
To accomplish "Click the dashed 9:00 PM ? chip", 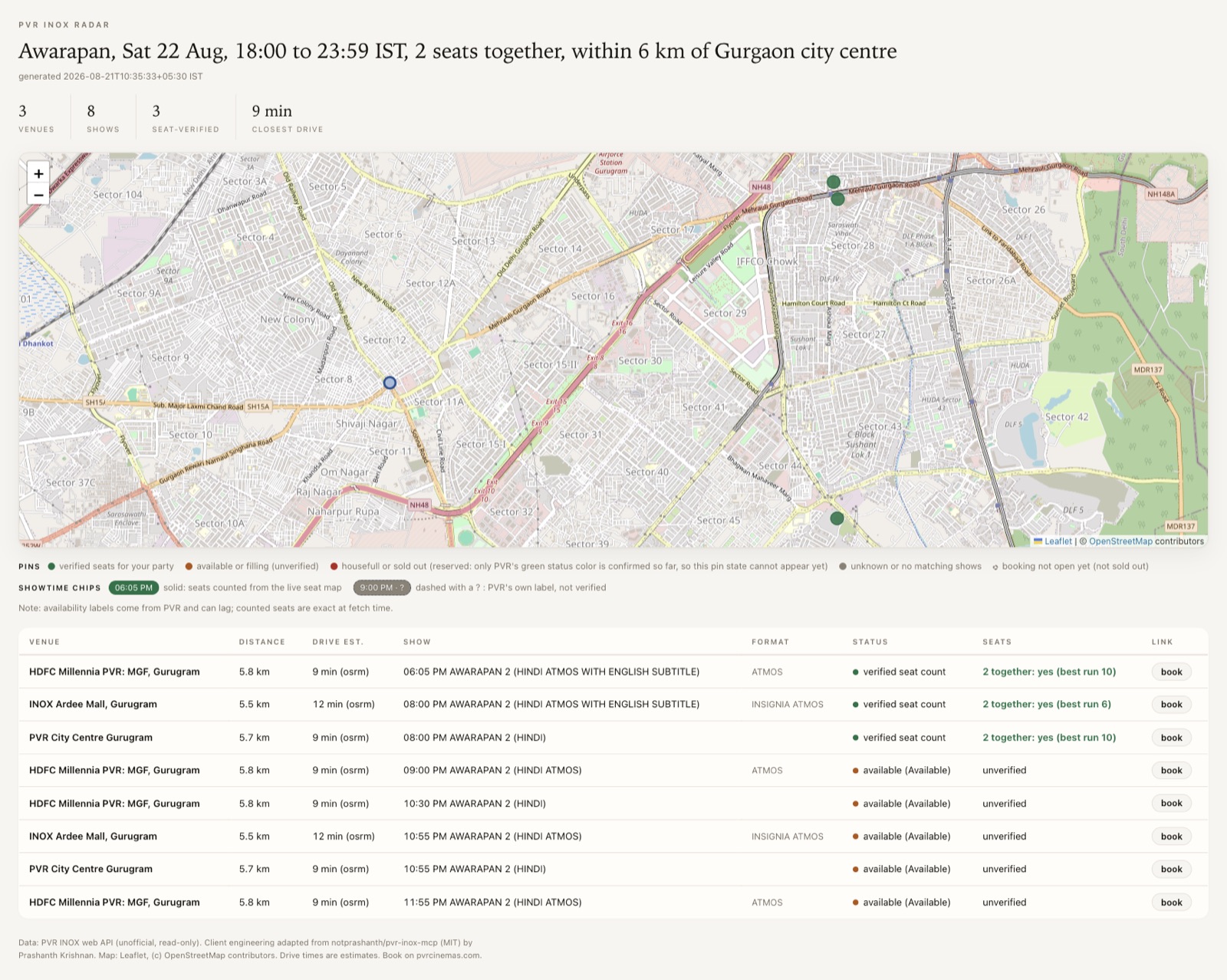I will [382, 587].
